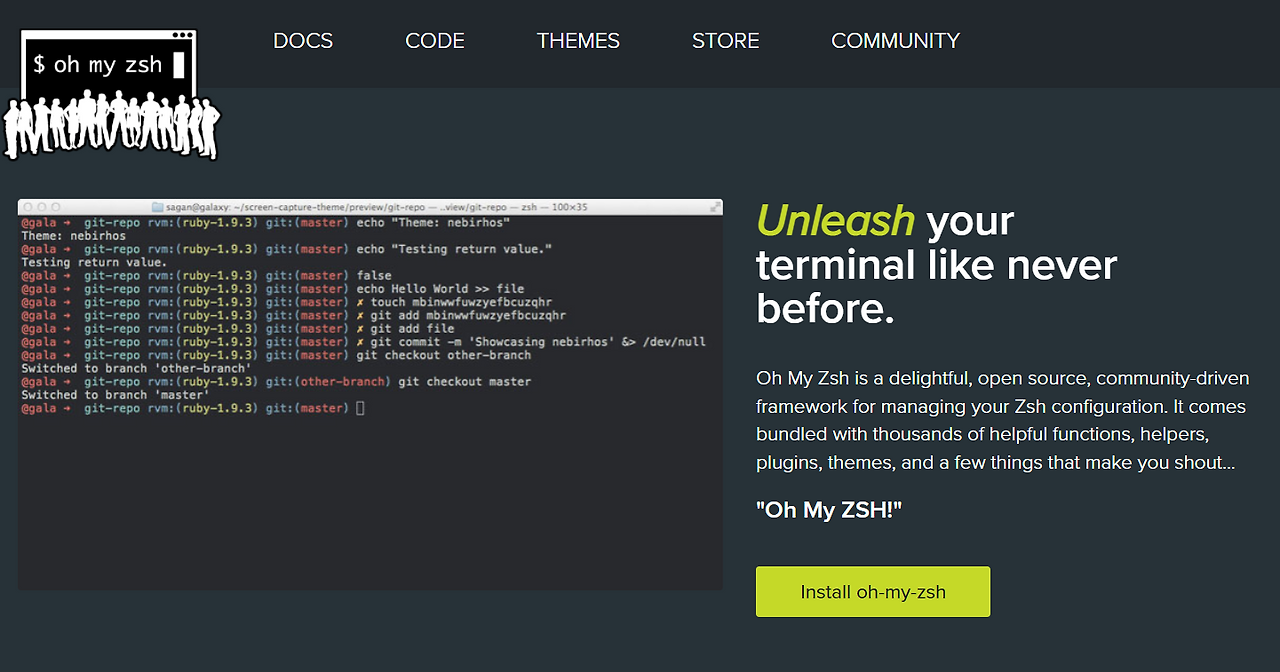Click the paragraph describing Oh My Zsh
Image resolution: width=1280 pixels, height=672 pixels.
(x=1002, y=421)
